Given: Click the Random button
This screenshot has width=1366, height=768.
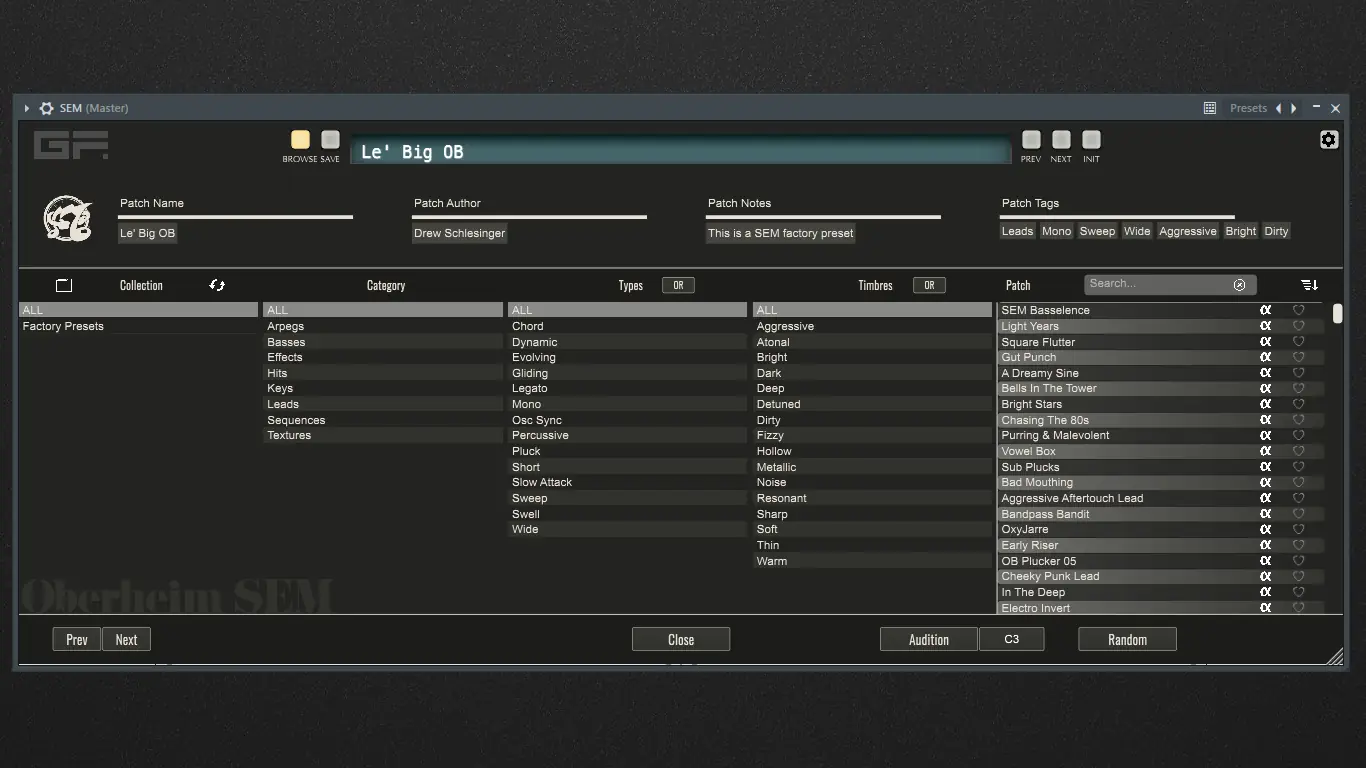Looking at the screenshot, I should (1127, 639).
